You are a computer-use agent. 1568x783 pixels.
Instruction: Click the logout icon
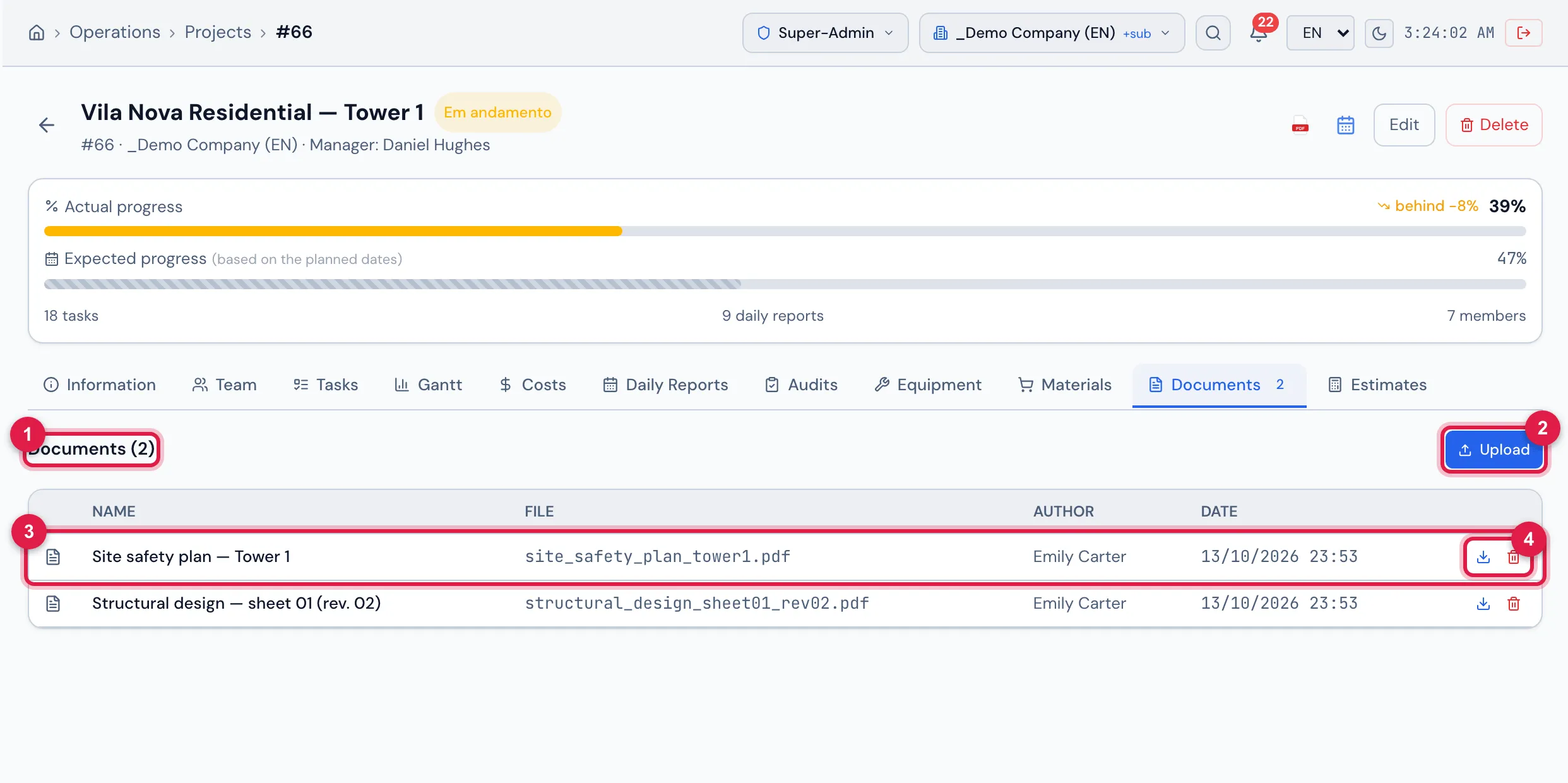click(x=1523, y=33)
